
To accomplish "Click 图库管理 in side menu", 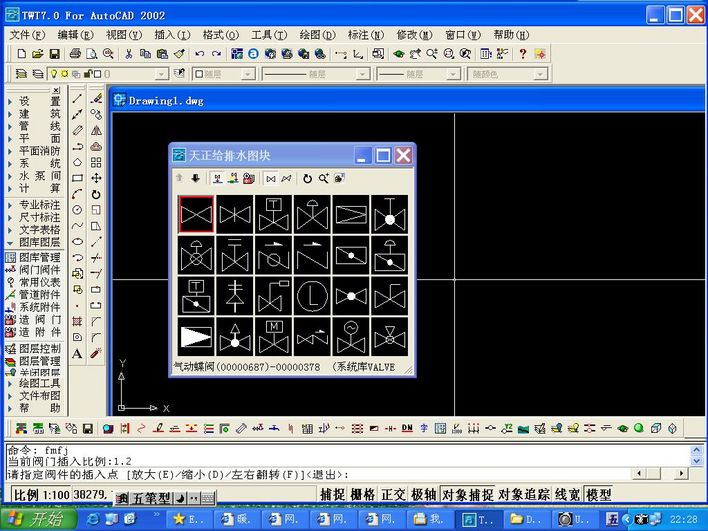I will 33,257.
